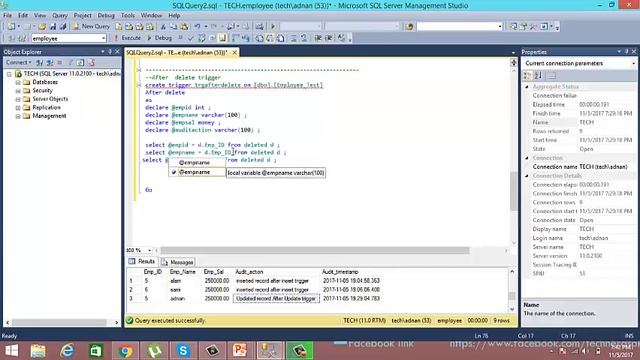Click the Undo arrow icon
The height and width of the screenshot is (360, 640).
pyautogui.click(x=198, y=27)
